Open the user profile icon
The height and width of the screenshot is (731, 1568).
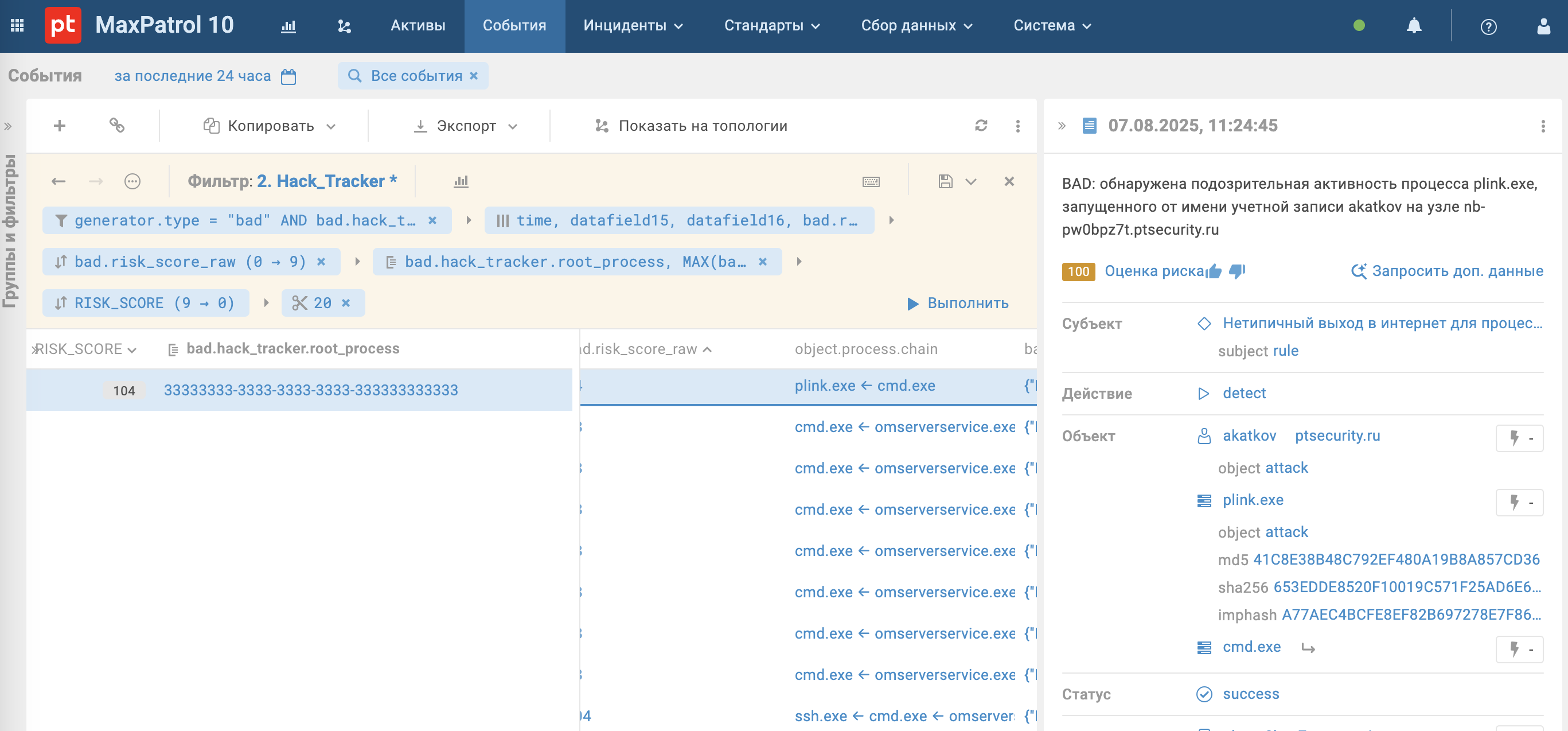coord(1543,26)
